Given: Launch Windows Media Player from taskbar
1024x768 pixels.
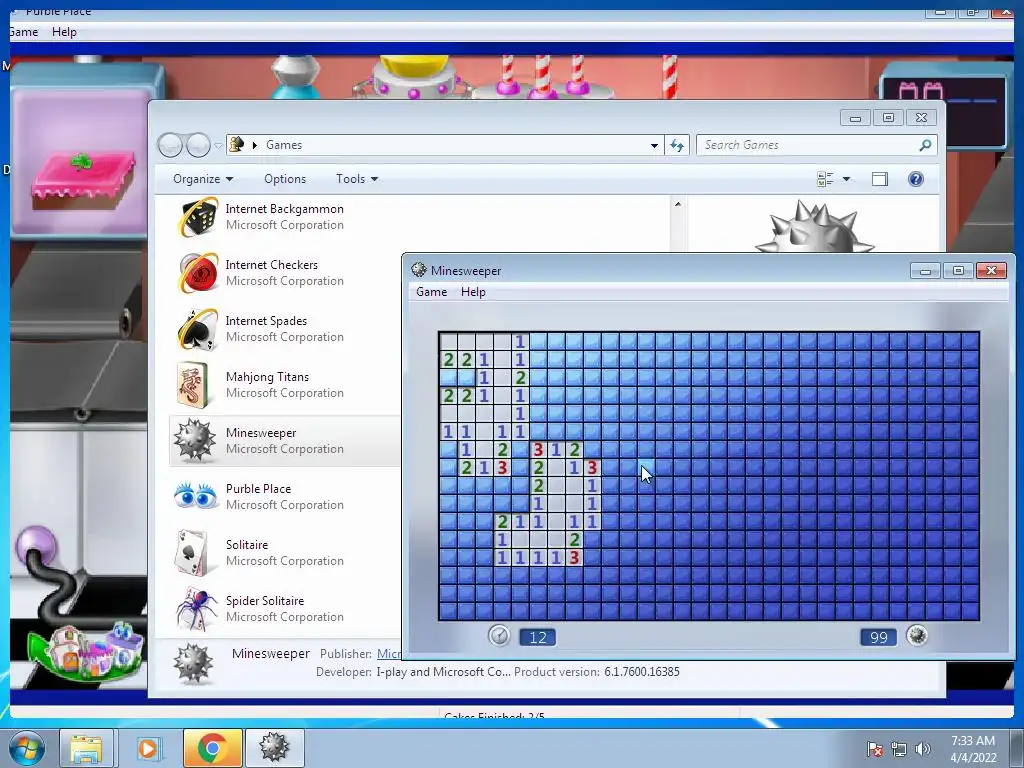Looking at the screenshot, I should [x=149, y=748].
